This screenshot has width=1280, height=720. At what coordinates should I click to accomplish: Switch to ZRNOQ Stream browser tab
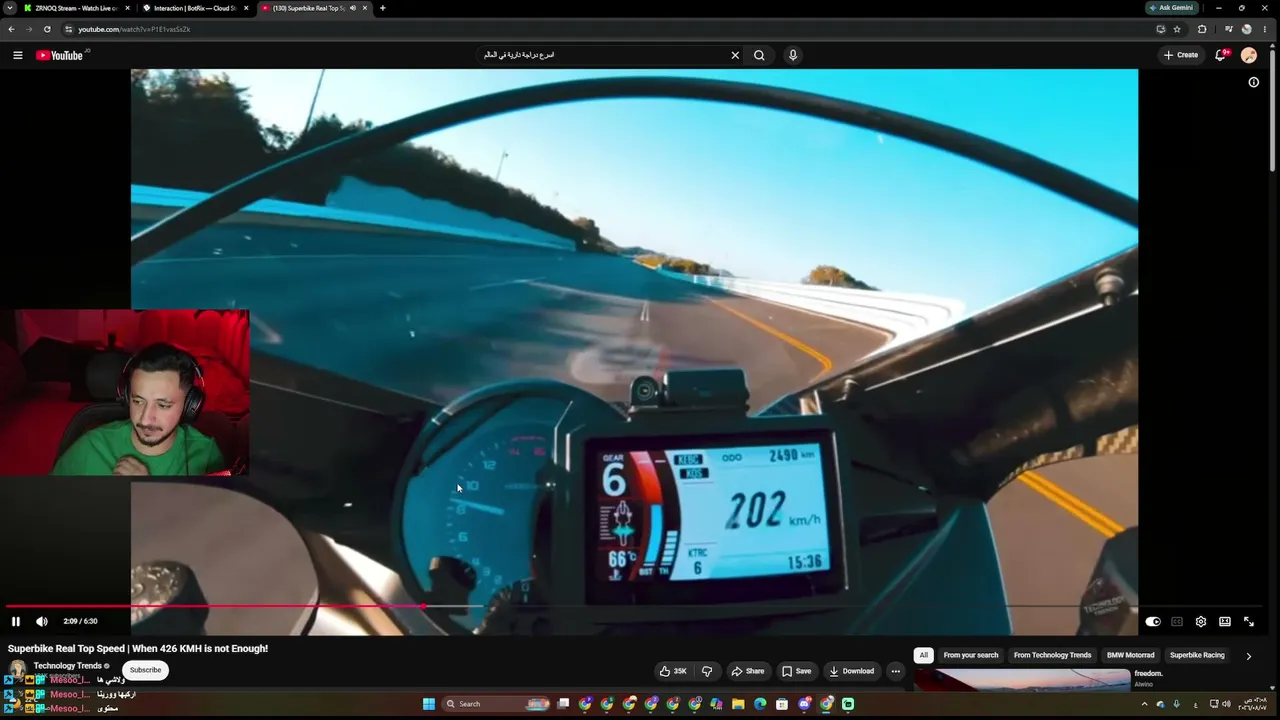point(77,8)
